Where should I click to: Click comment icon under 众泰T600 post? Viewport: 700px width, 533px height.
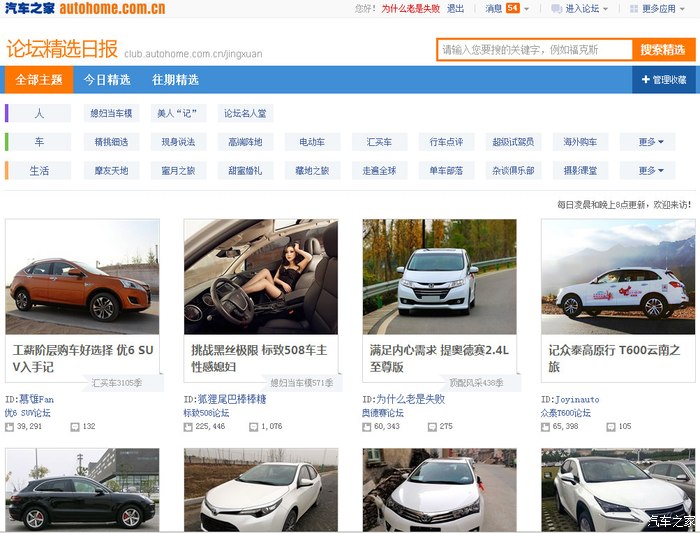610,427
